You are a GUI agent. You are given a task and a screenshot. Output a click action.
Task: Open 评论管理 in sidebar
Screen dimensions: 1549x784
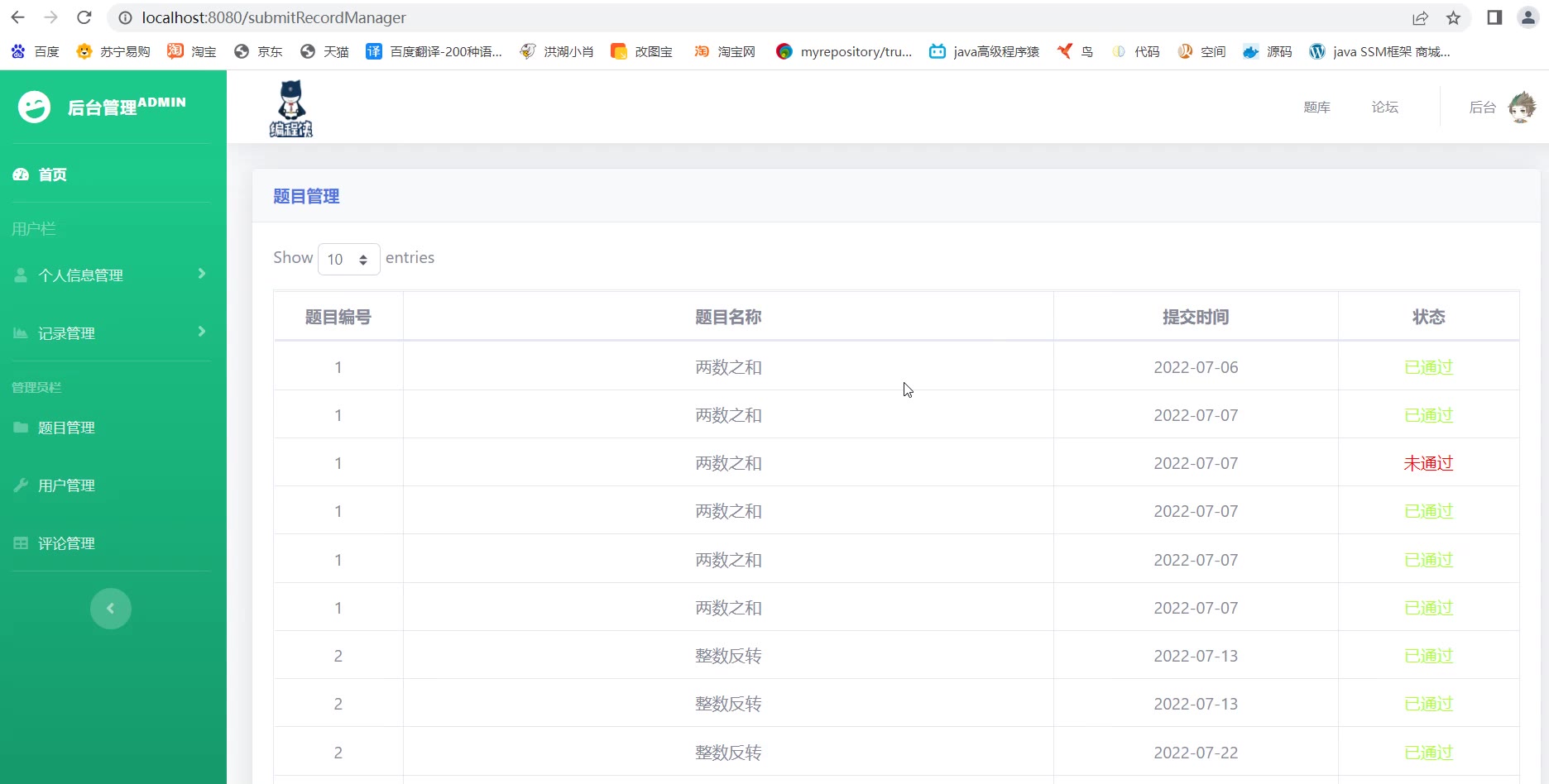click(x=55, y=543)
